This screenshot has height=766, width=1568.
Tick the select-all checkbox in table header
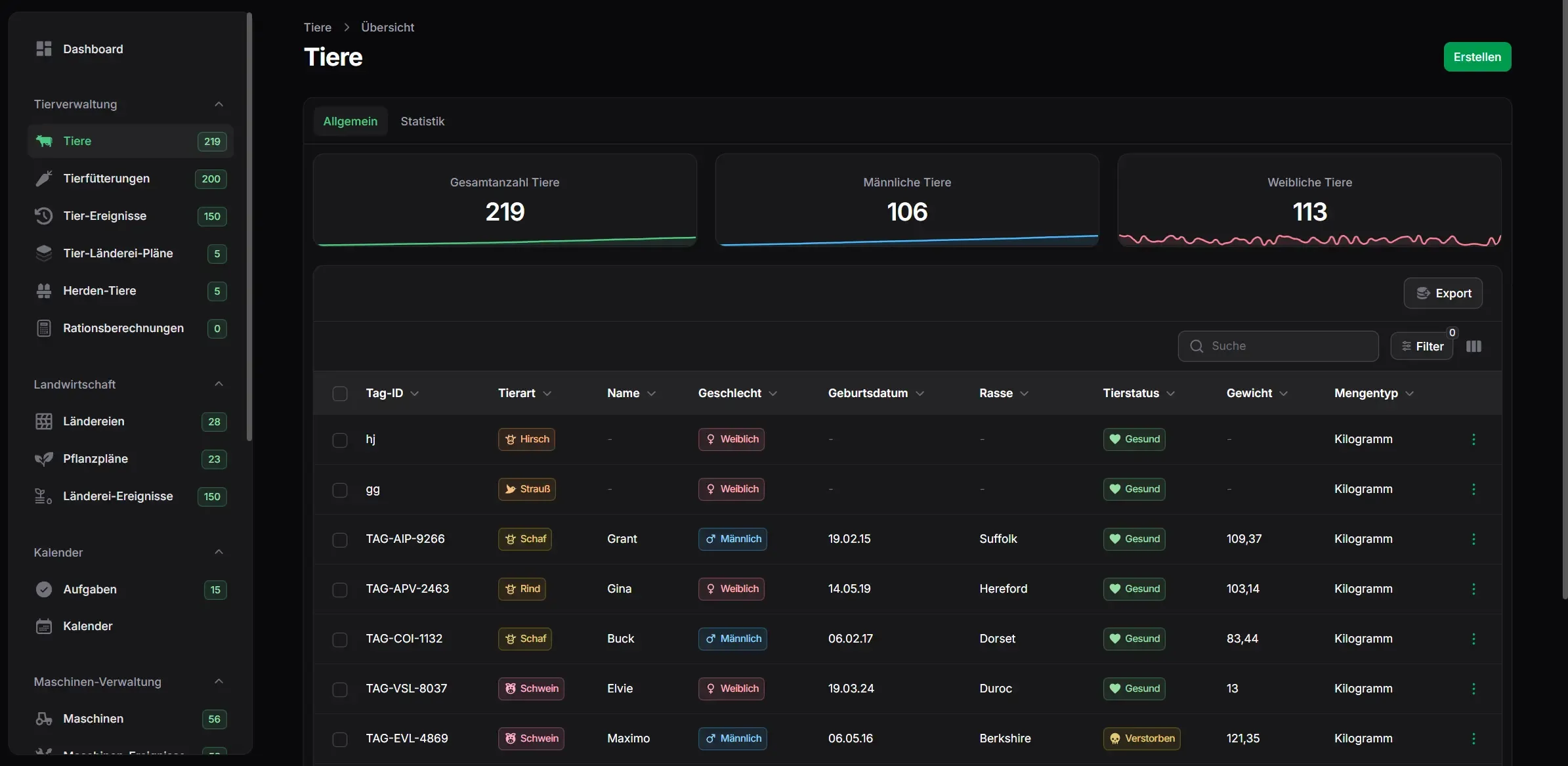tap(339, 393)
